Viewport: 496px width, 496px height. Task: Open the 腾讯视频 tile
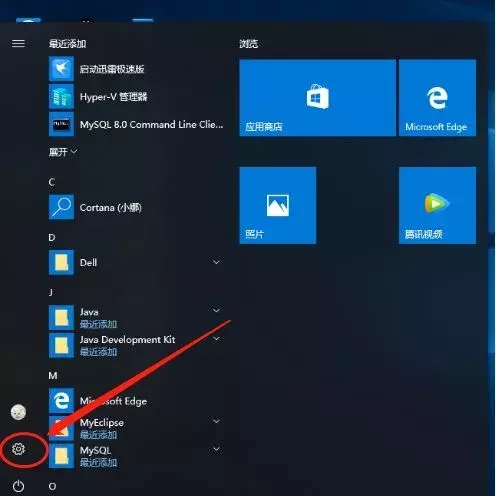[437, 205]
